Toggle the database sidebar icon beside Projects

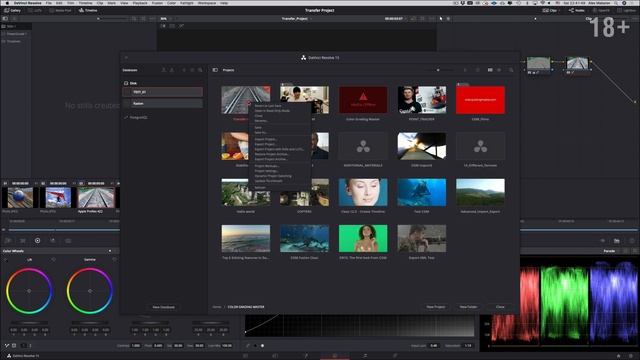tap(215, 70)
